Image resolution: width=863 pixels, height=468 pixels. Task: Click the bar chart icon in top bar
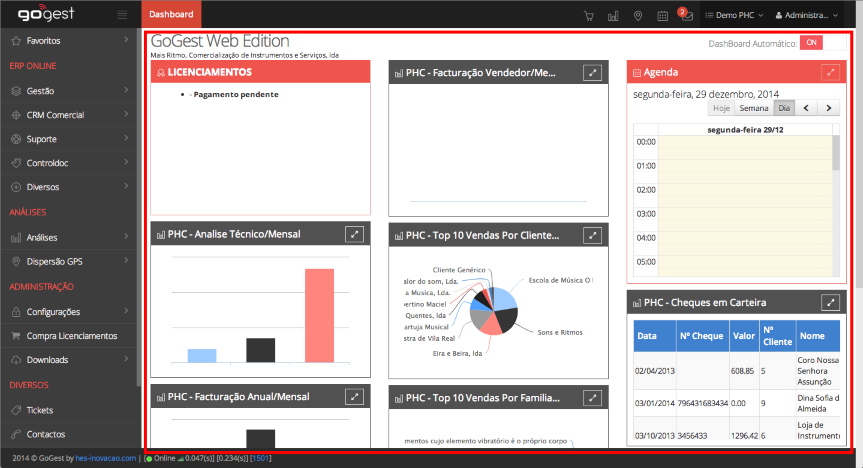(x=613, y=16)
